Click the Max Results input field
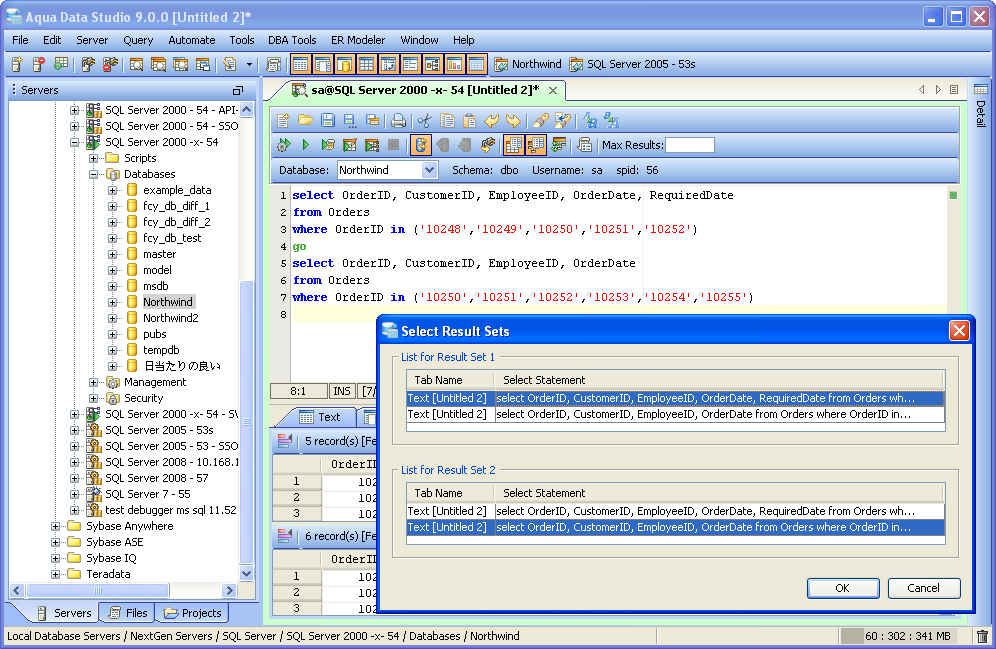The image size is (996, 649). tap(690, 145)
